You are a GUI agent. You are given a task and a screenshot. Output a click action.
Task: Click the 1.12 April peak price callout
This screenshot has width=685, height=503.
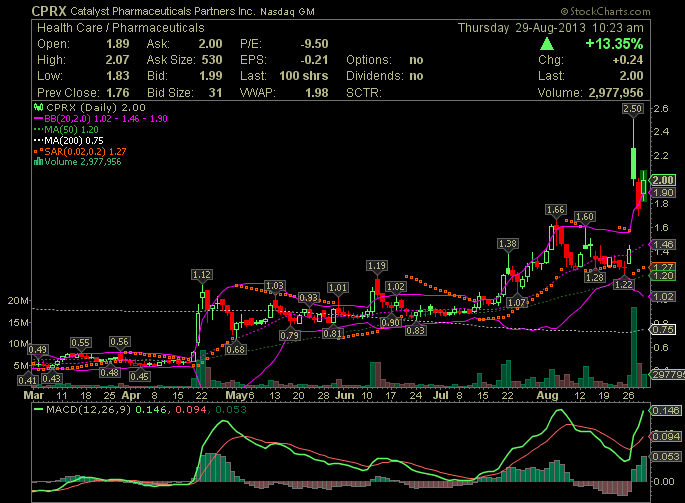click(x=203, y=274)
